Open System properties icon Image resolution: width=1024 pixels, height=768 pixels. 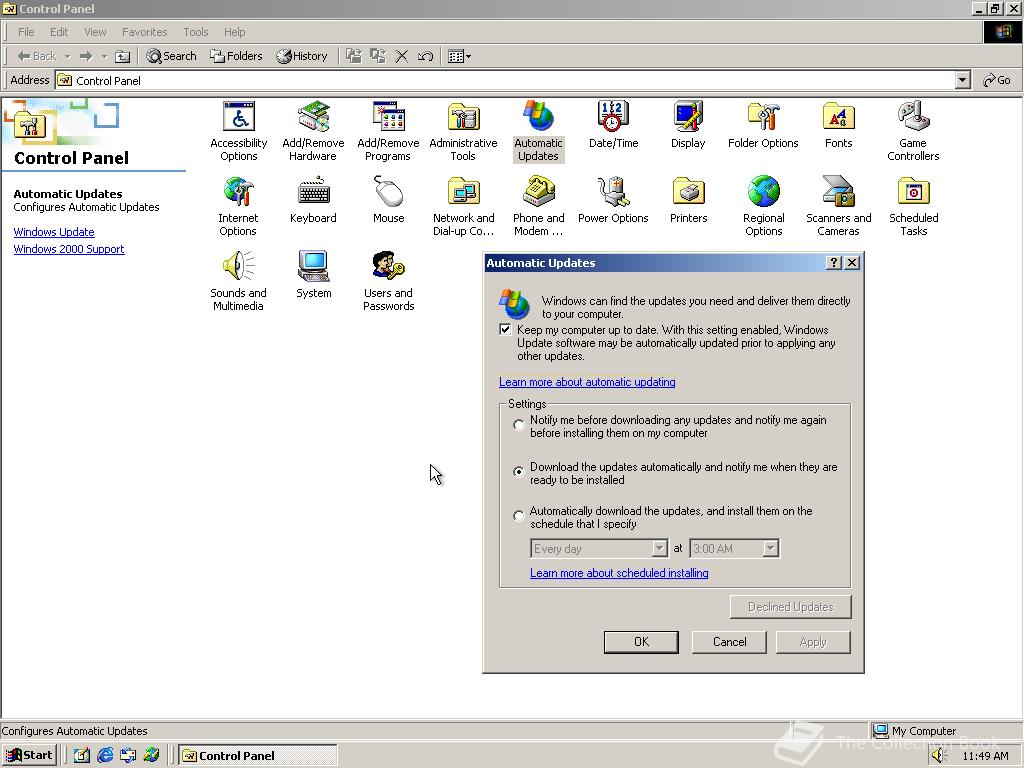coord(313,274)
